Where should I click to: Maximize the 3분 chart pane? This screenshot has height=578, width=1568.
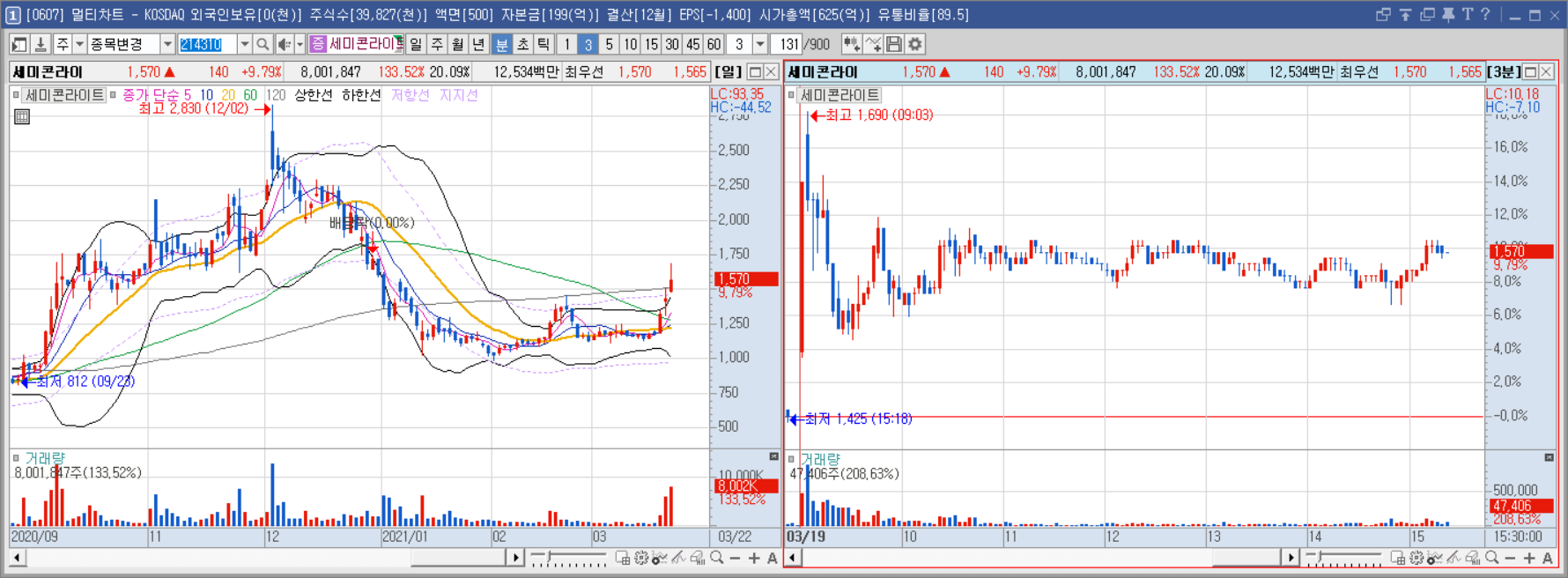pyautogui.click(x=1531, y=72)
